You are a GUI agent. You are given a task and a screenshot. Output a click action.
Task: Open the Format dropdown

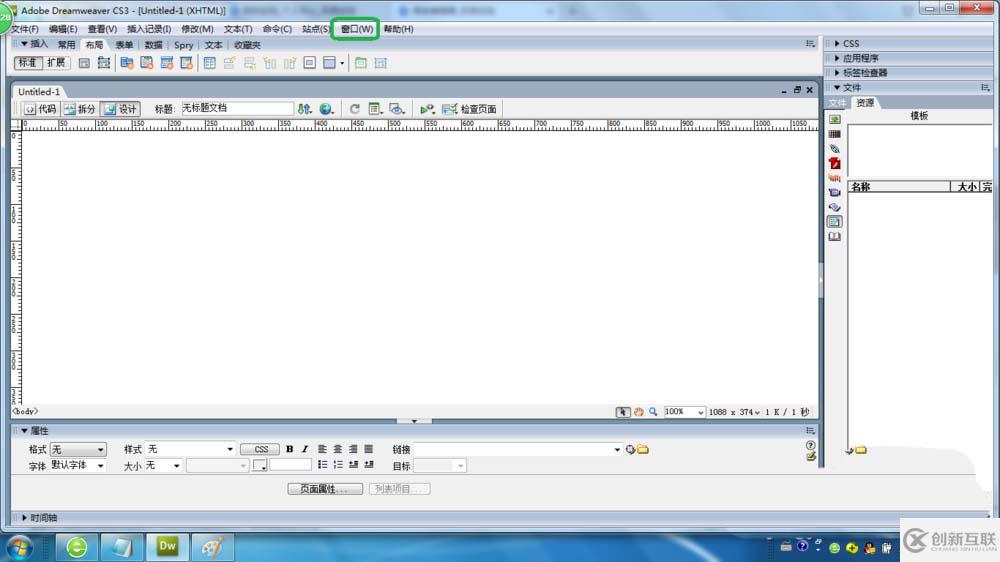point(78,450)
